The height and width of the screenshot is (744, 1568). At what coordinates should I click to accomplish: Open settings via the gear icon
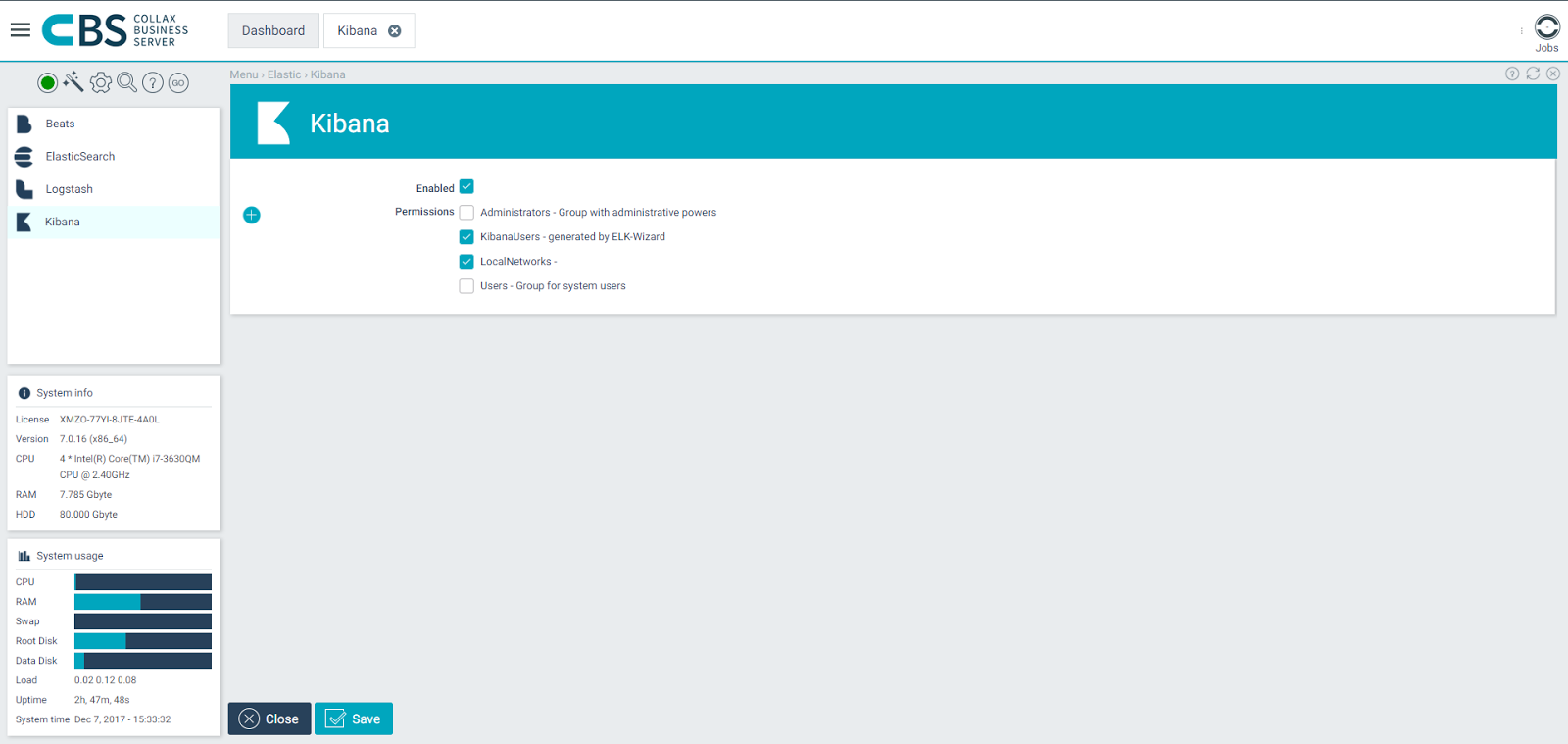[x=101, y=83]
